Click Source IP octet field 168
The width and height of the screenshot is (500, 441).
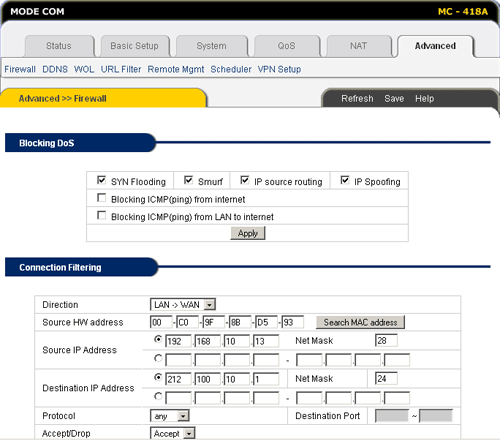pyautogui.click(x=208, y=341)
